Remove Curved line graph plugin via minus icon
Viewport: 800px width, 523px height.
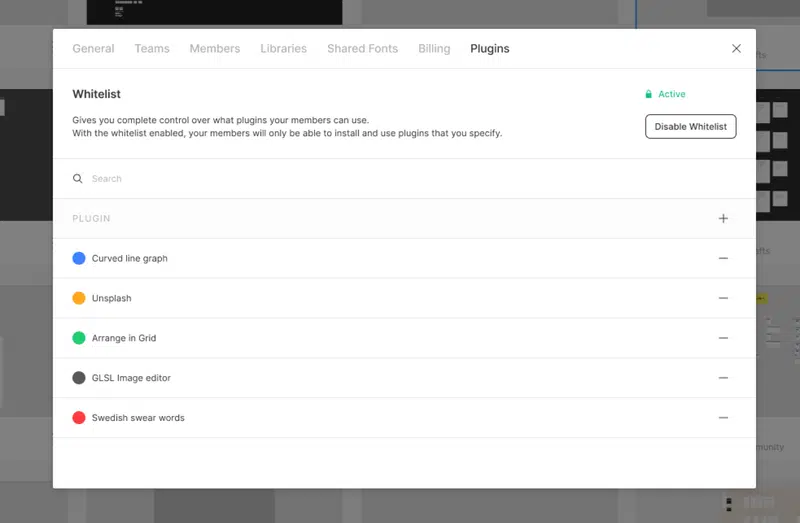click(723, 258)
